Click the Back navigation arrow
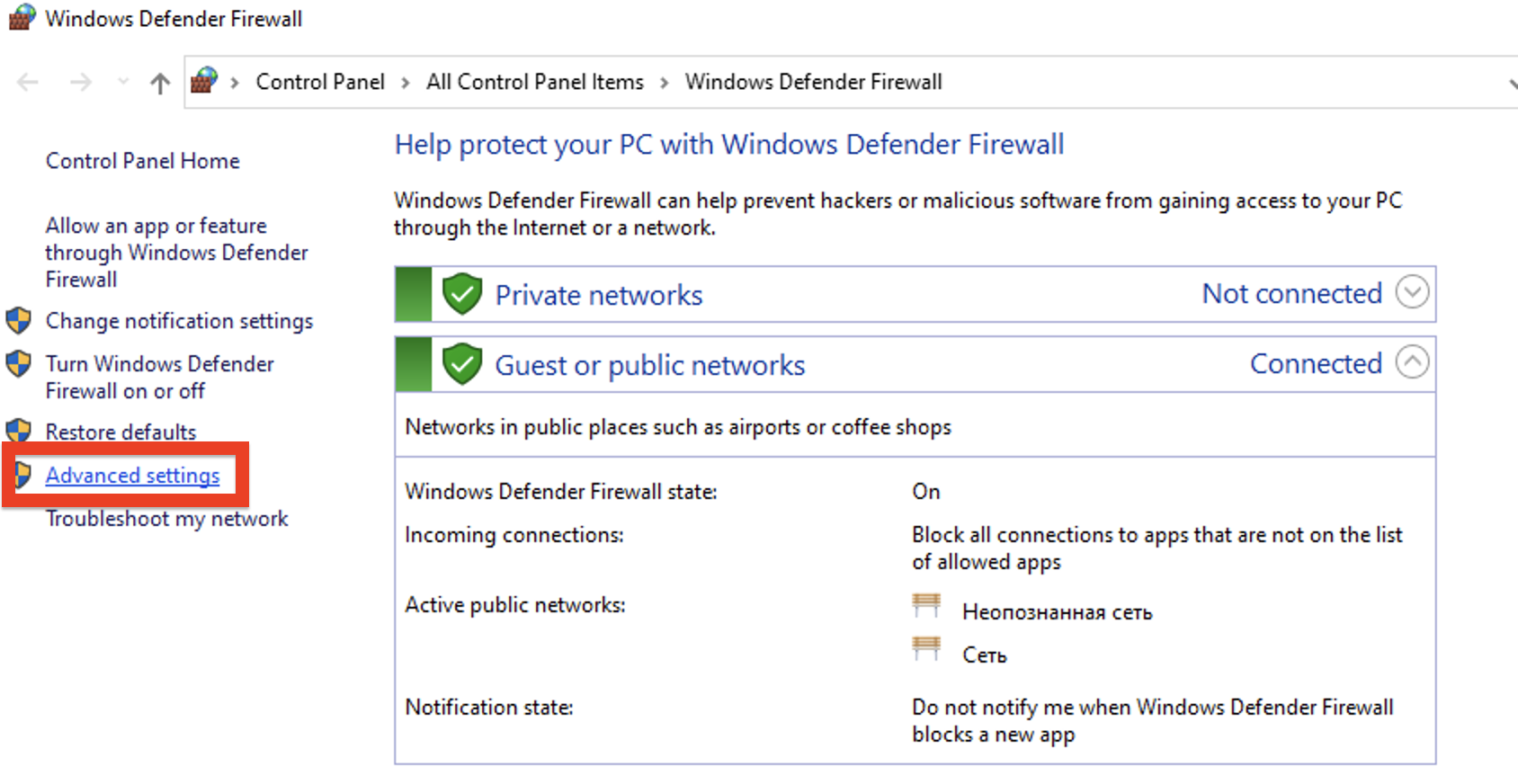1518x784 pixels. pos(28,83)
